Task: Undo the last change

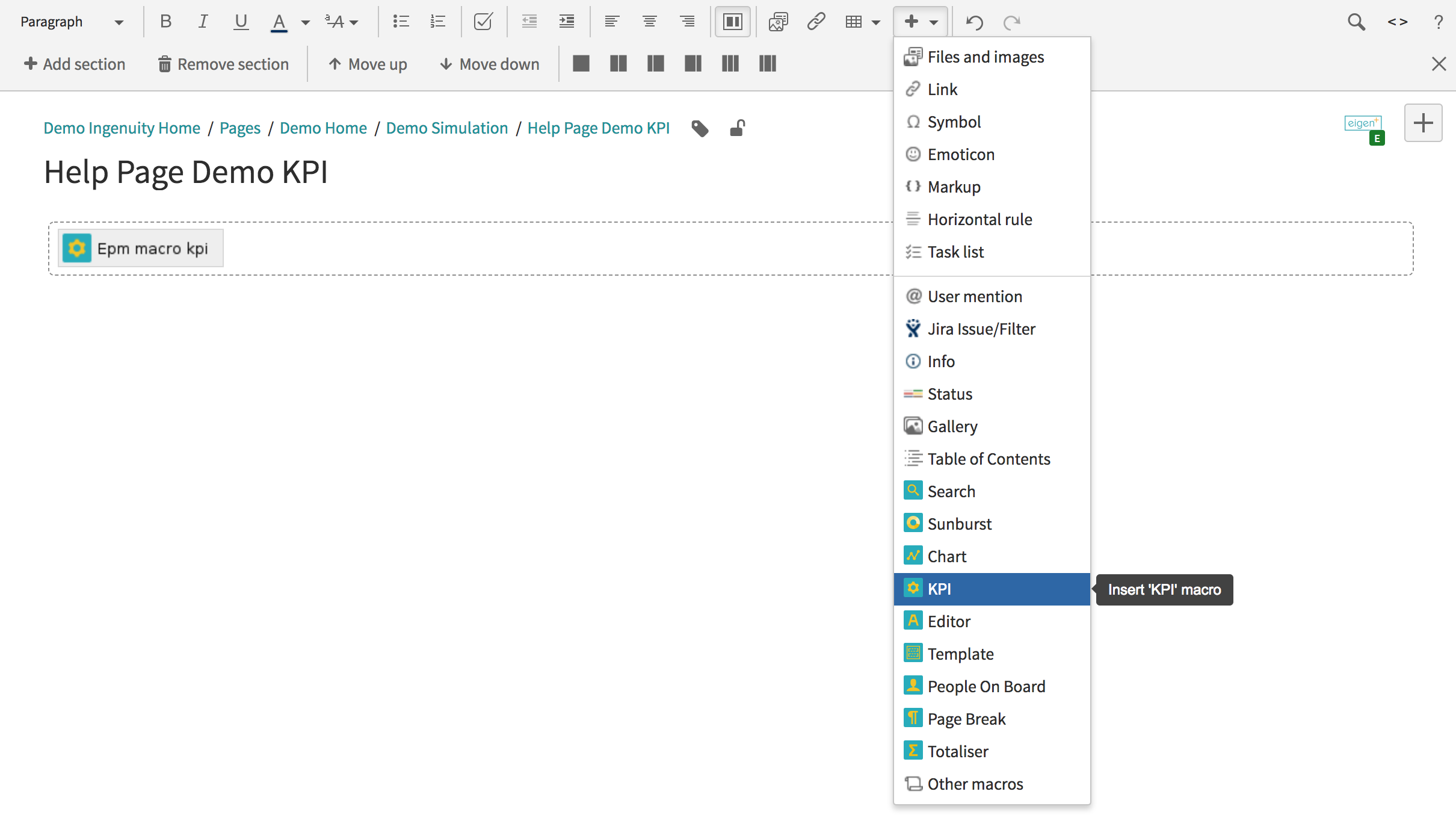Action: 974,22
